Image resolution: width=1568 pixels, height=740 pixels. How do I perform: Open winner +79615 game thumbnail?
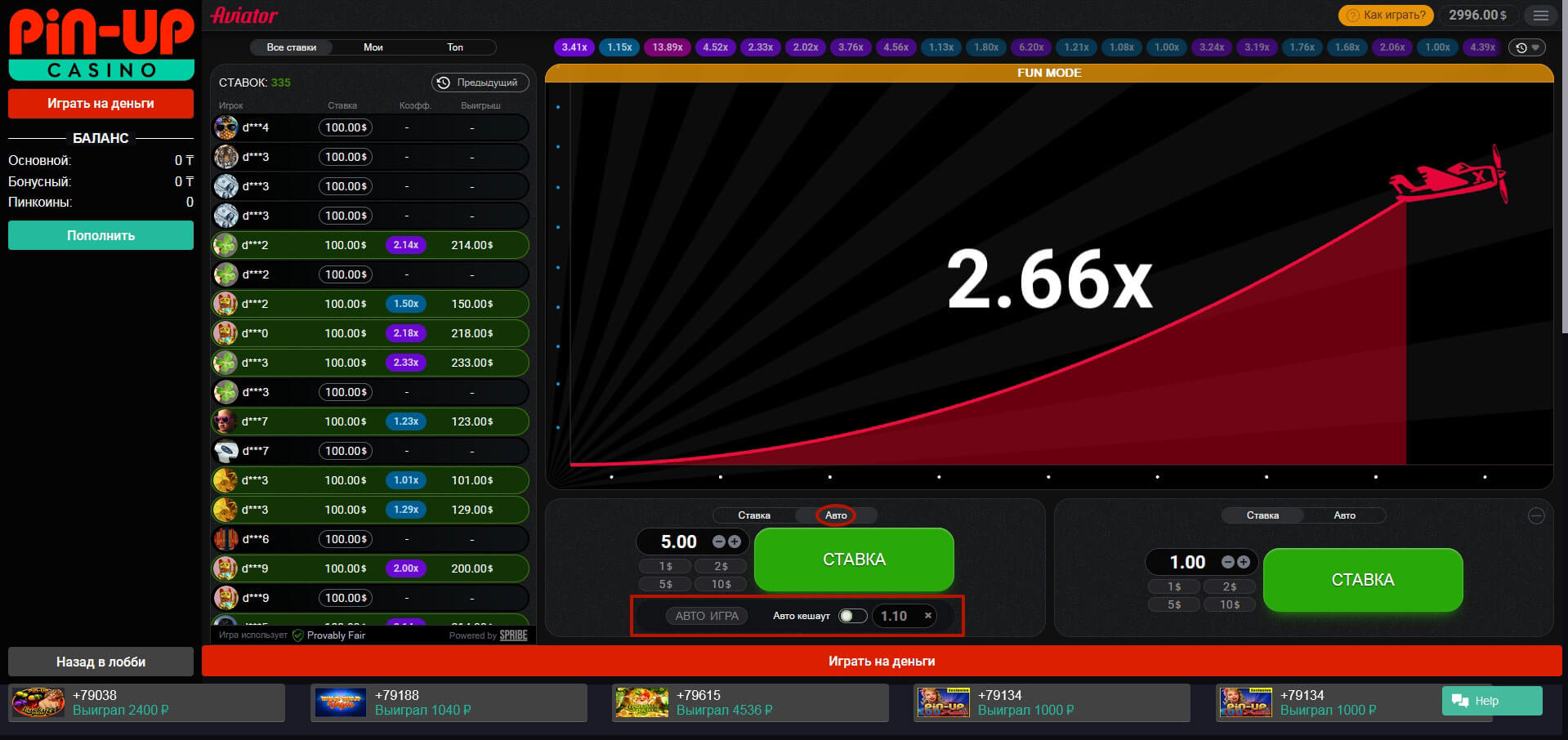pyautogui.click(x=641, y=702)
